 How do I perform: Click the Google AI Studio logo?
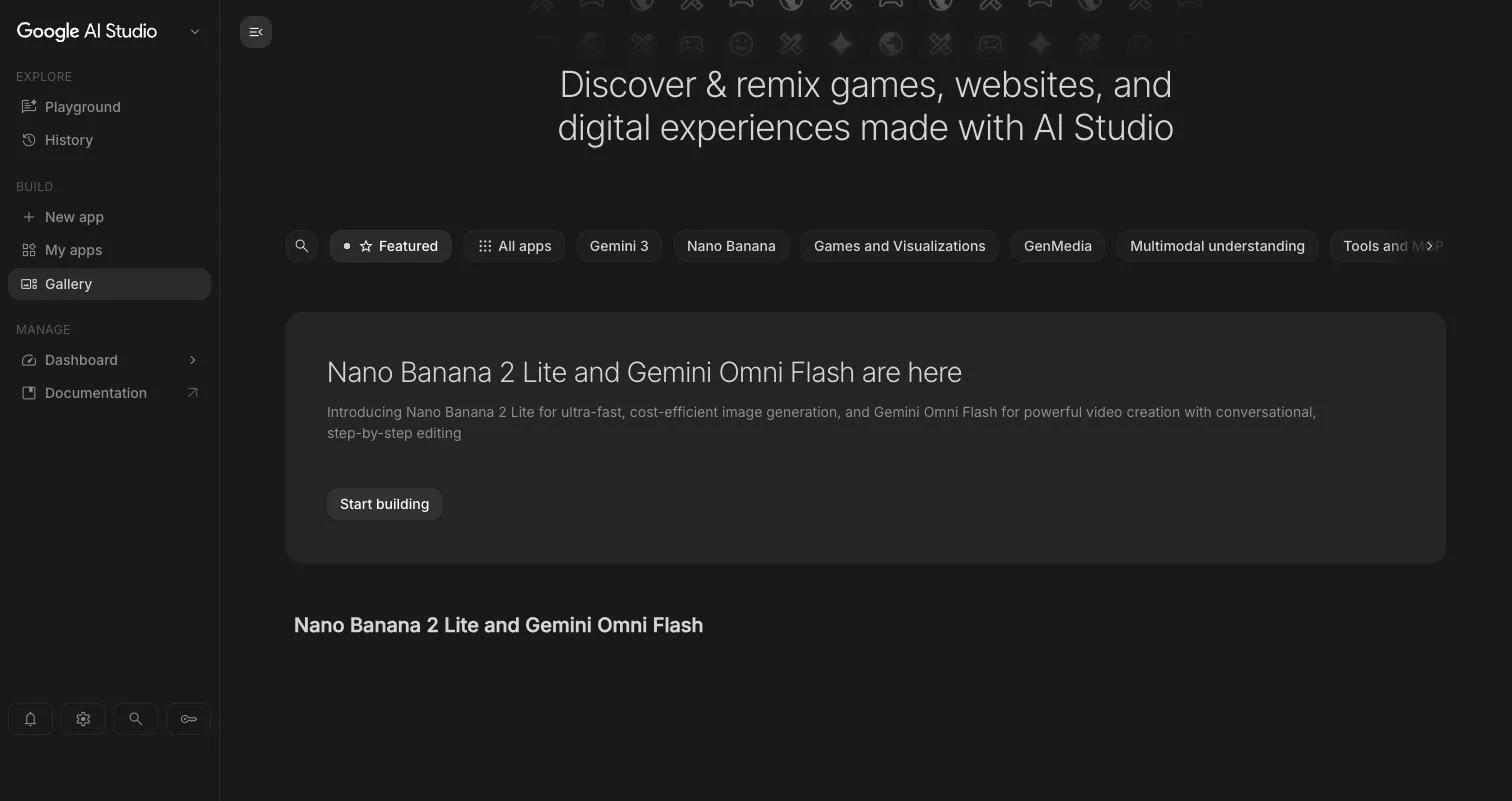(x=87, y=31)
